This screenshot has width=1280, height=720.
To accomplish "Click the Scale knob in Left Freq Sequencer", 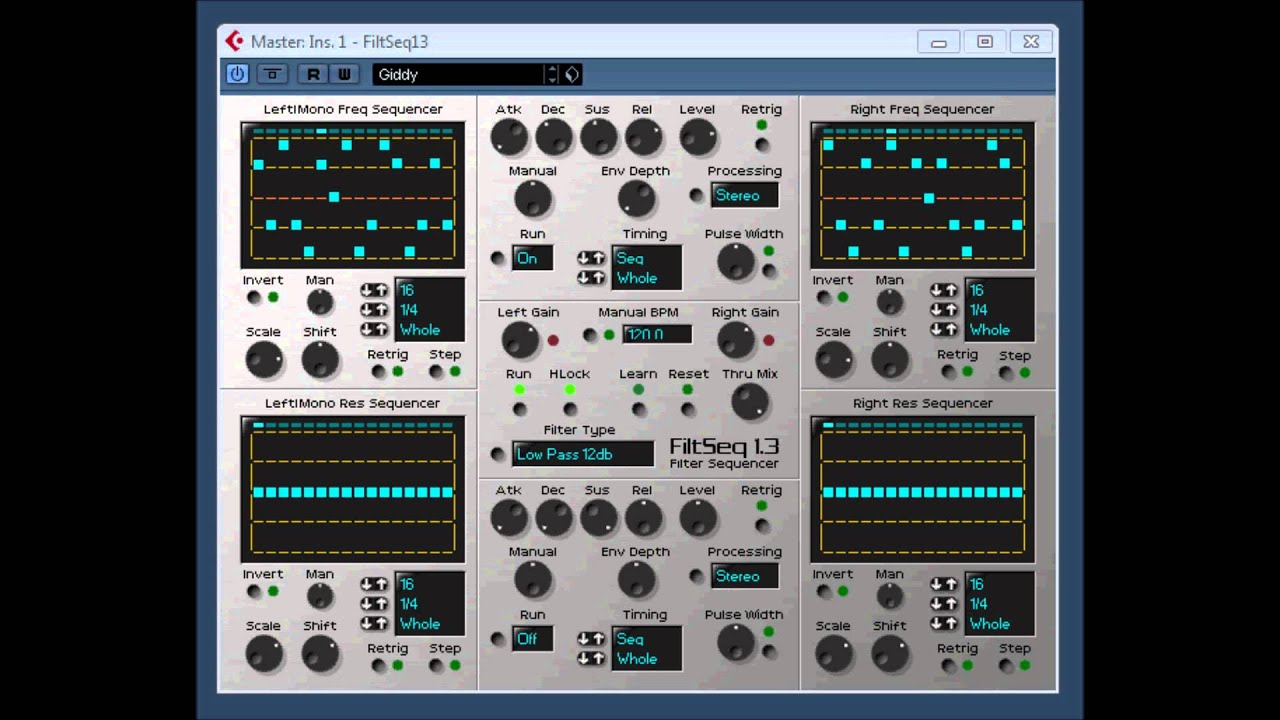I will [265, 360].
